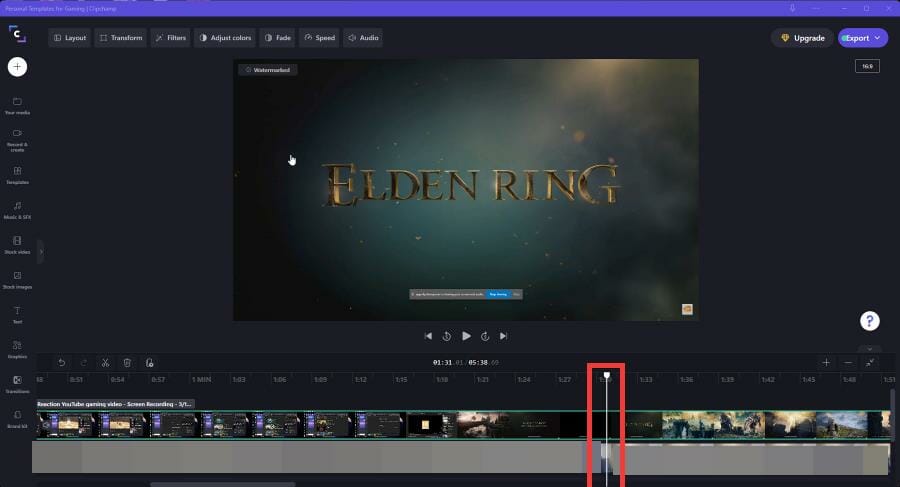Open the Fade settings
The width and height of the screenshot is (900, 487).
pos(278,38)
